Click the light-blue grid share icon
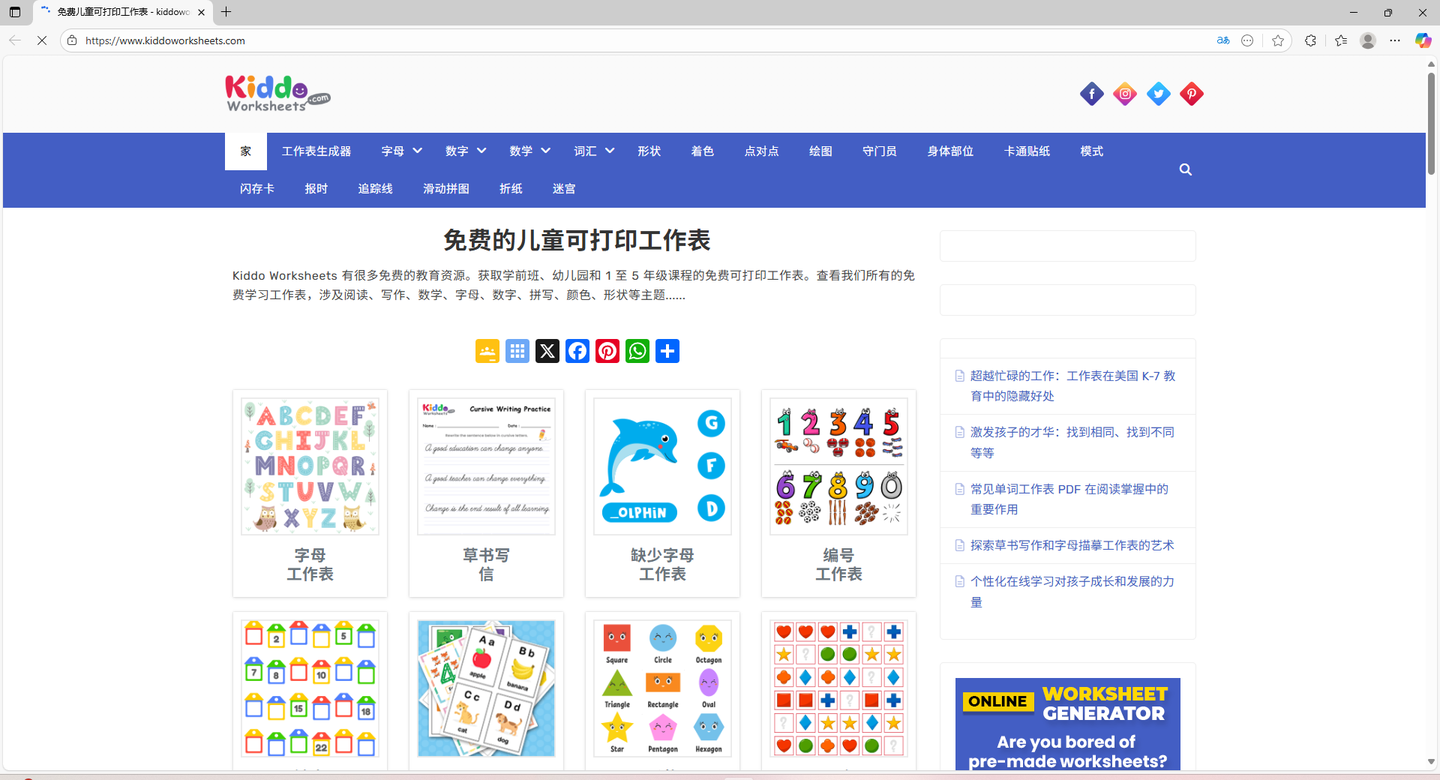Screen dimensions: 1440x780 [517, 351]
